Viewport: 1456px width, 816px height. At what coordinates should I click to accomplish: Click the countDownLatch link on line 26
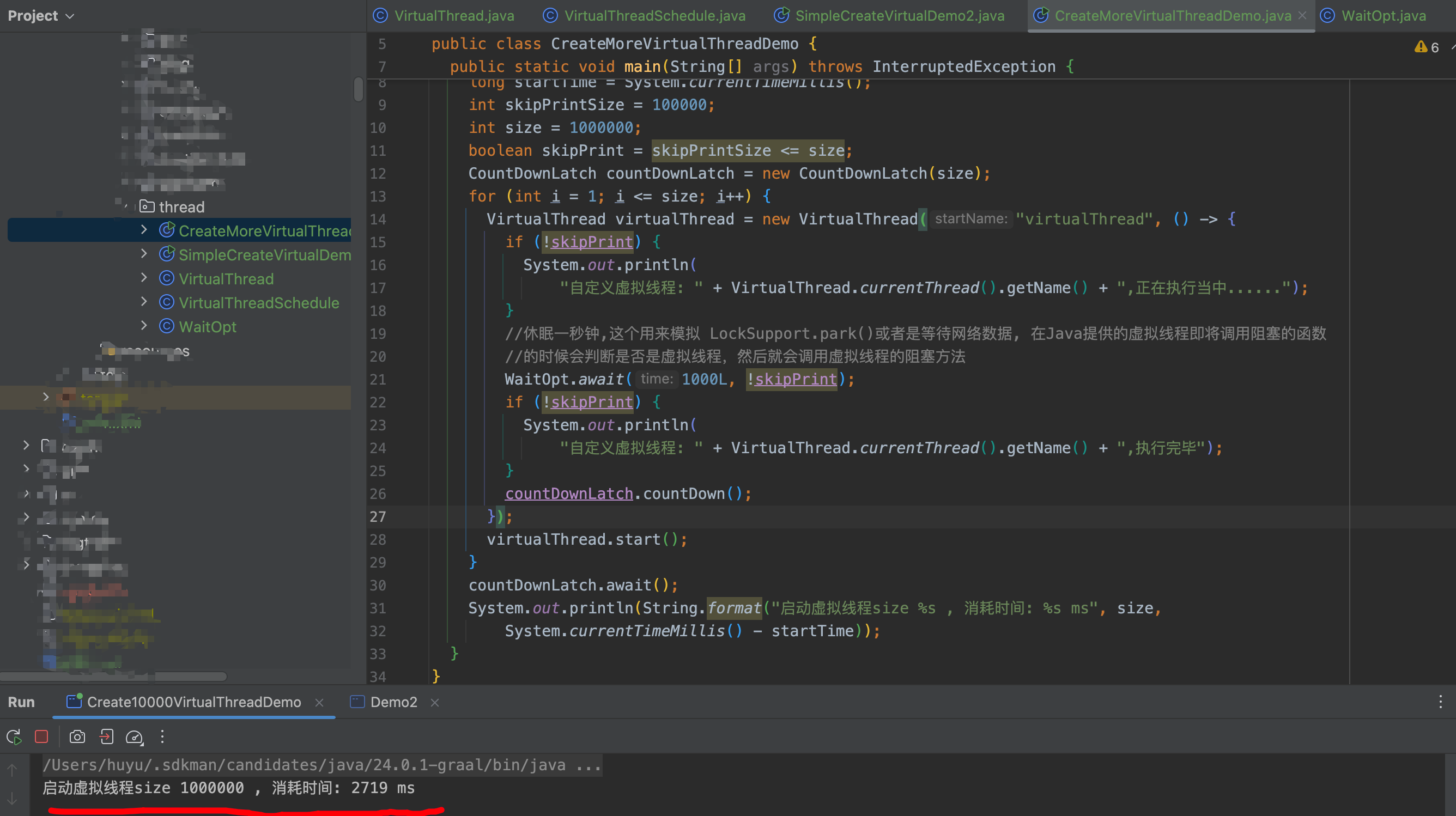(x=568, y=494)
